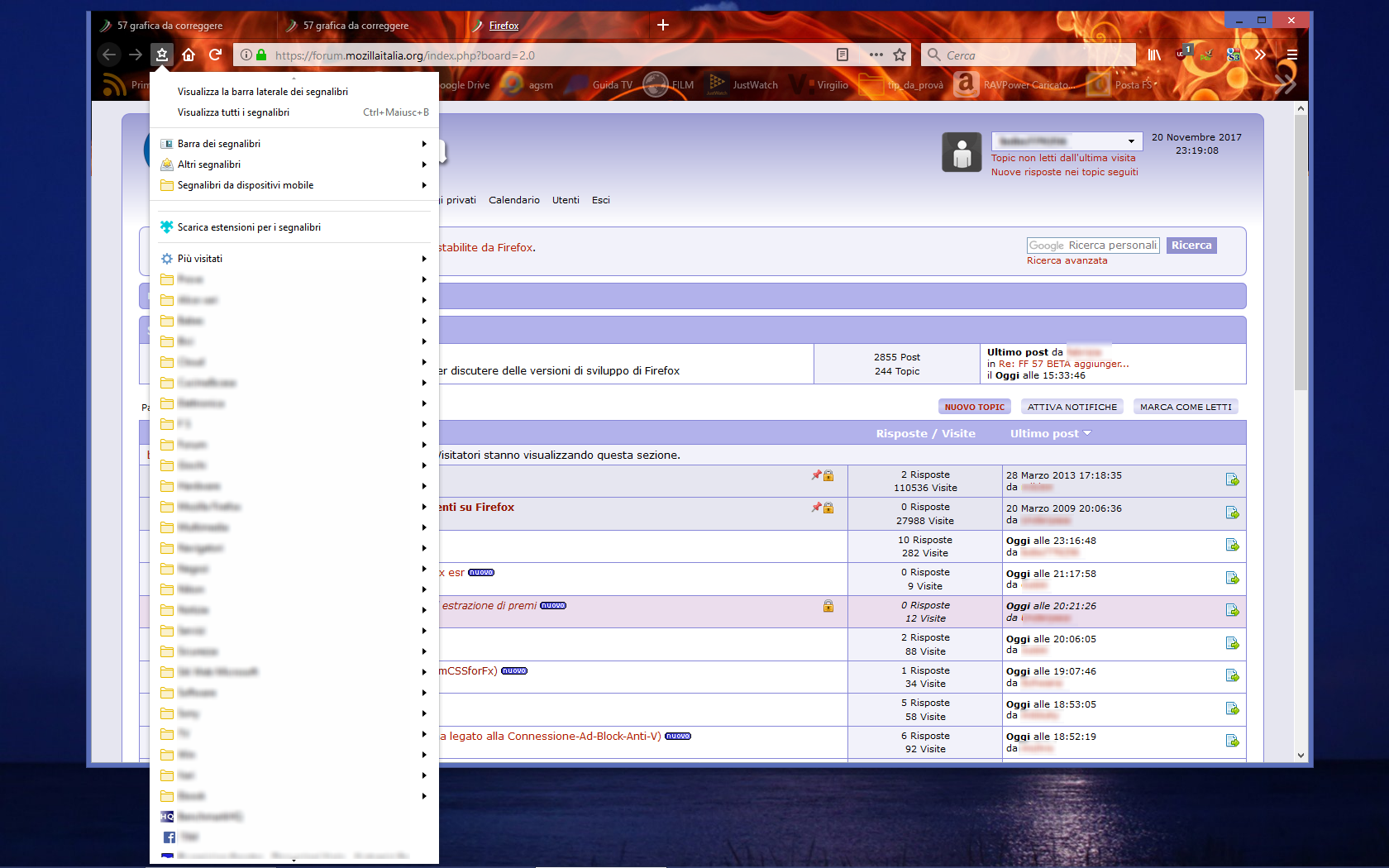The height and width of the screenshot is (868, 1389).
Task: Expand Segnalibri da dispositivi mobile submenu
Action: [x=294, y=185]
